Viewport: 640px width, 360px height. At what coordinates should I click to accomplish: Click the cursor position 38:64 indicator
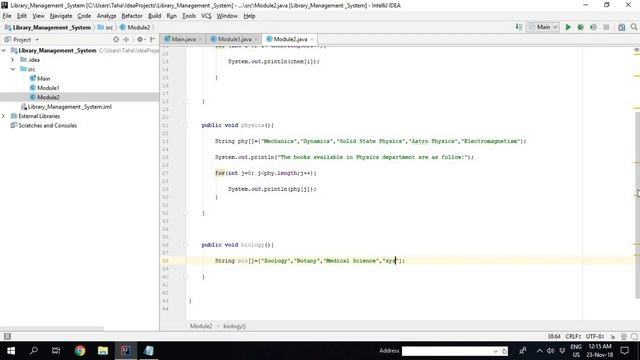554,336
